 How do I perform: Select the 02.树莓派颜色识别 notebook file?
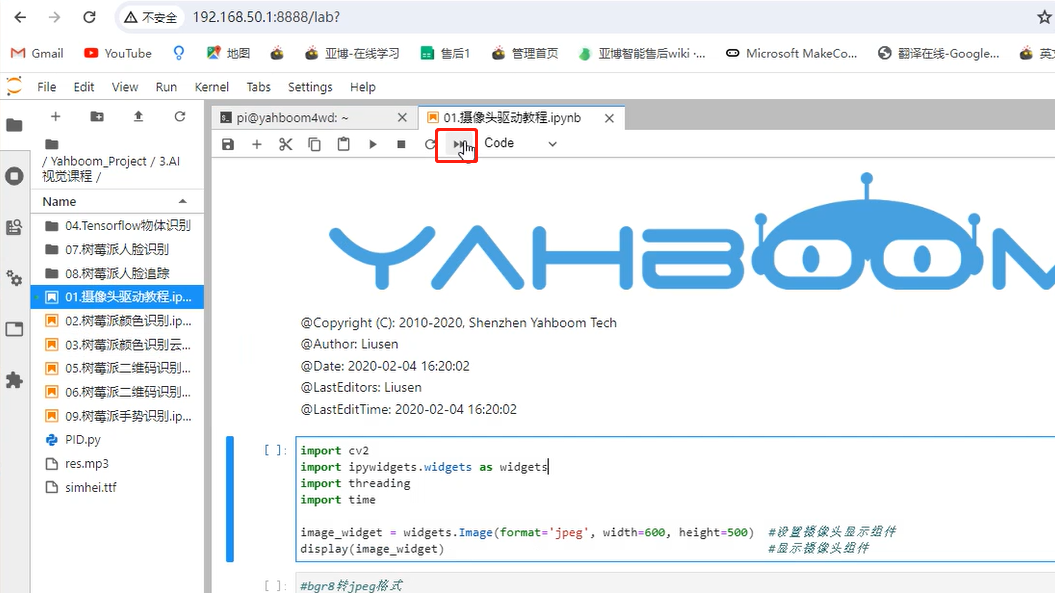118,321
